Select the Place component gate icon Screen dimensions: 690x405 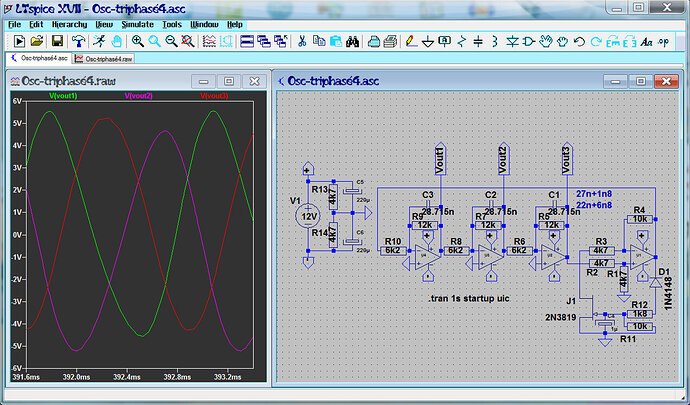[529, 41]
